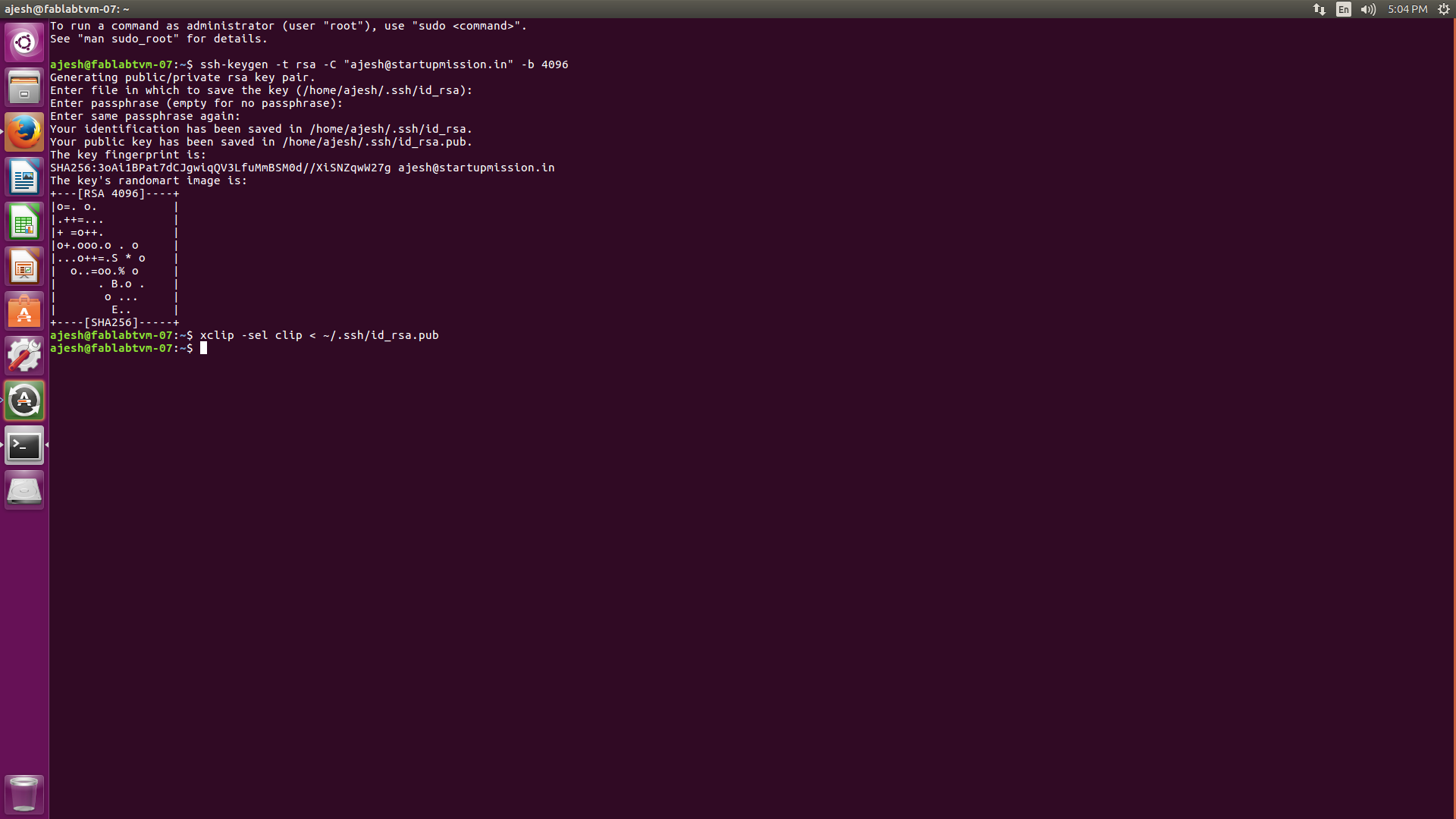The image size is (1456, 819).
Task: Select the SHA256 fingerprint line
Action: click(x=302, y=168)
